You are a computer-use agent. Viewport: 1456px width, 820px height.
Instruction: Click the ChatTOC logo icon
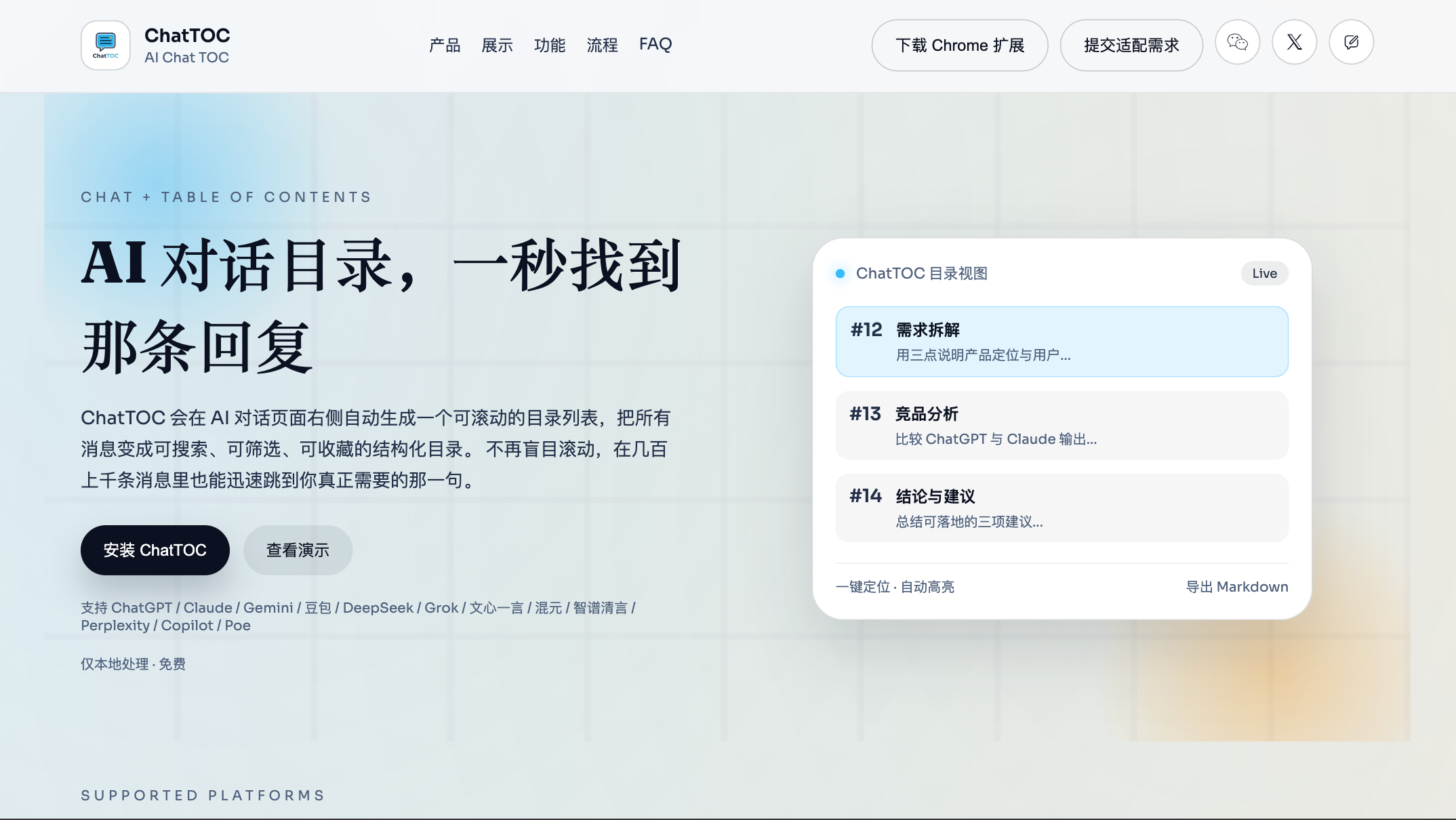point(106,45)
